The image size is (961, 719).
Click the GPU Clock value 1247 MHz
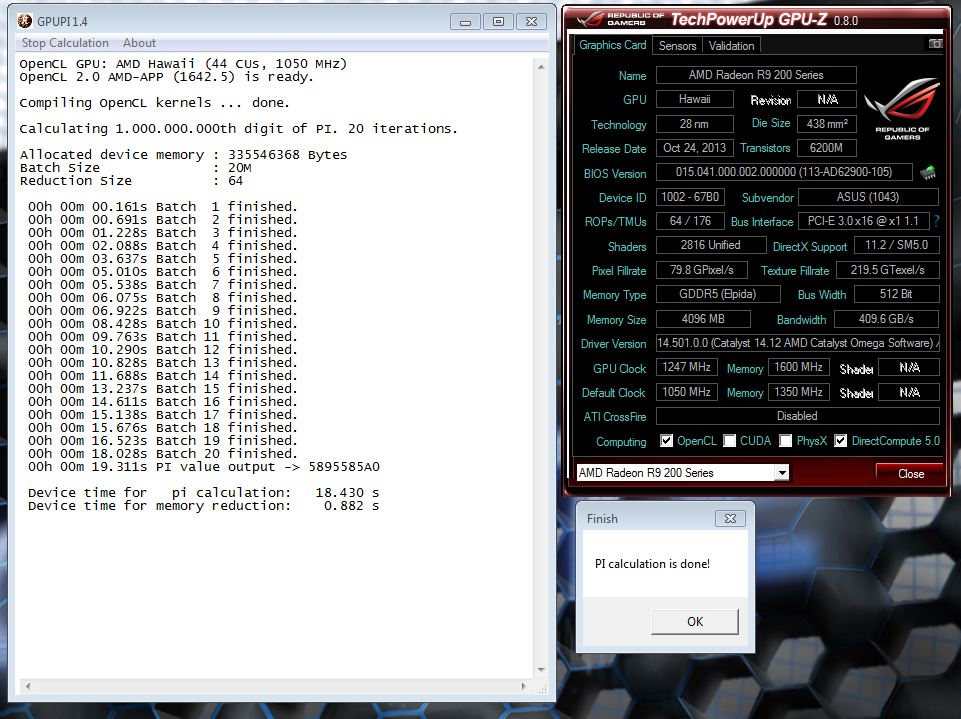686,367
